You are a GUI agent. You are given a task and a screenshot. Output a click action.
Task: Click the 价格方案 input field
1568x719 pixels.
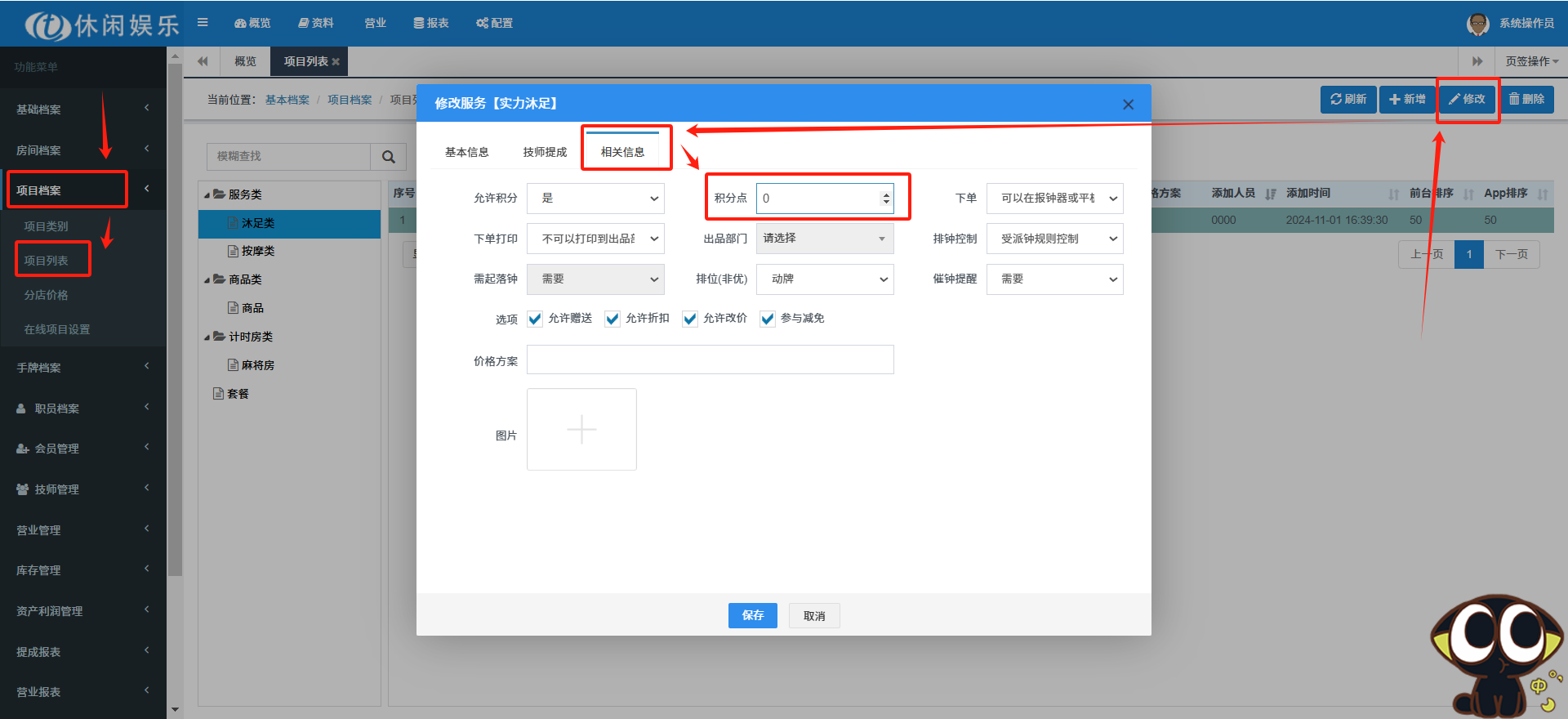point(710,359)
